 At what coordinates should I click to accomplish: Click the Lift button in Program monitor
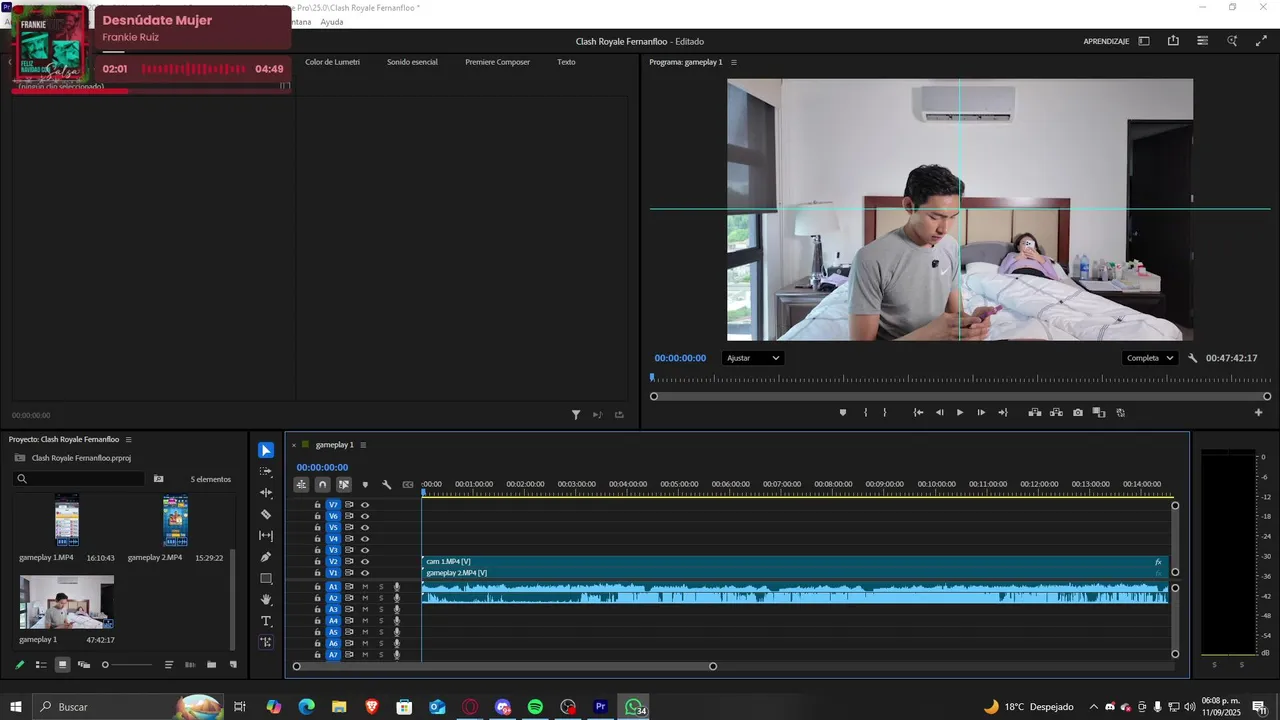[x=1035, y=412]
